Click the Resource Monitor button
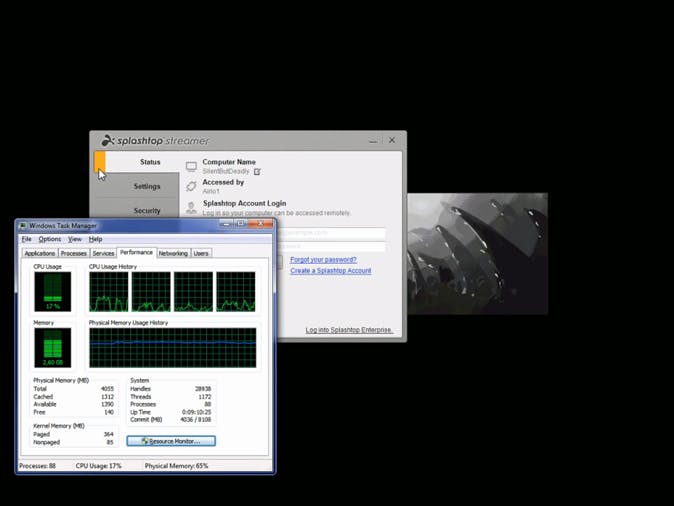Viewport: 674px width, 506px height. point(171,441)
